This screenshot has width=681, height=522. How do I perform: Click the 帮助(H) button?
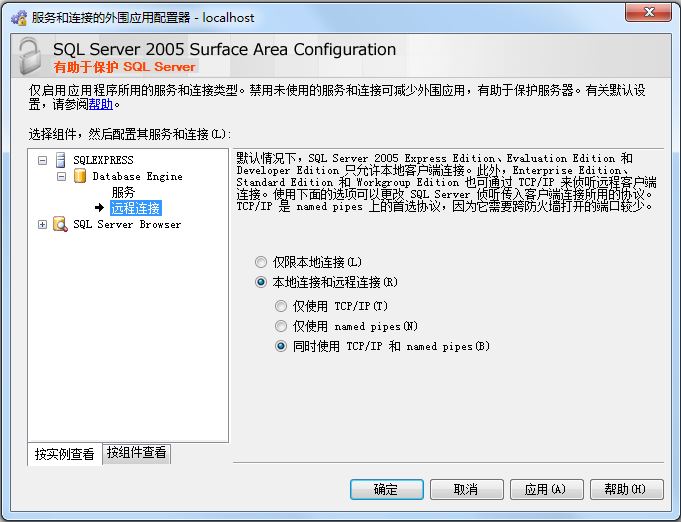click(x=626, y=489)
